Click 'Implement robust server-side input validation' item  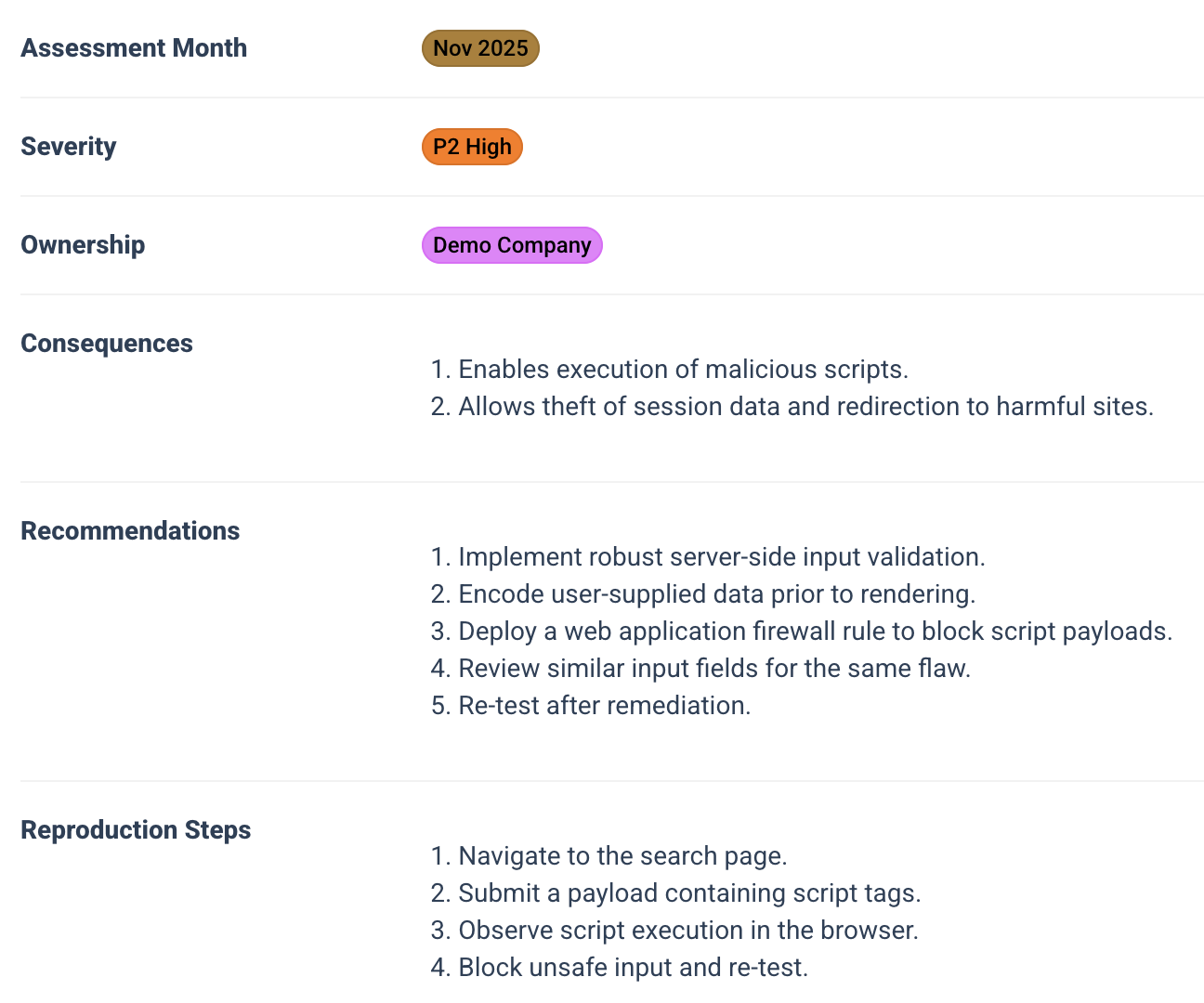722,557
